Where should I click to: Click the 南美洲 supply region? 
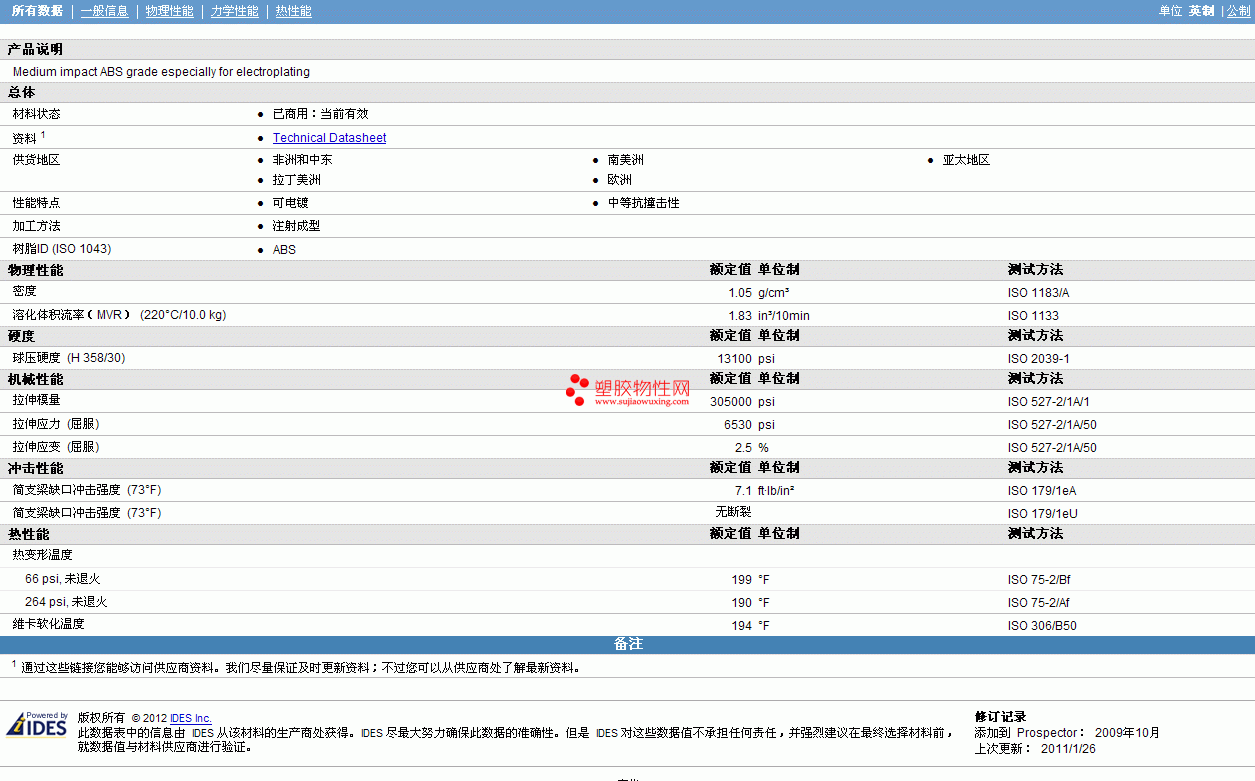tap(626, 160)
